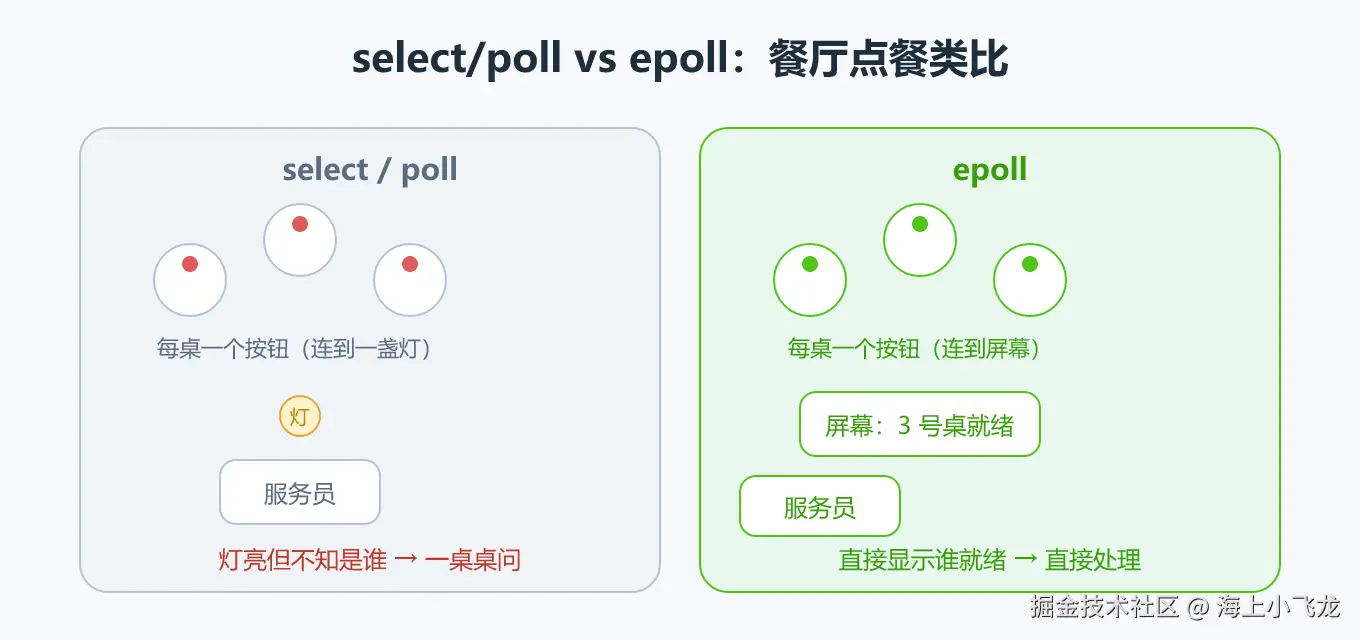Click the 海上小飞龙 author name

1278,606
